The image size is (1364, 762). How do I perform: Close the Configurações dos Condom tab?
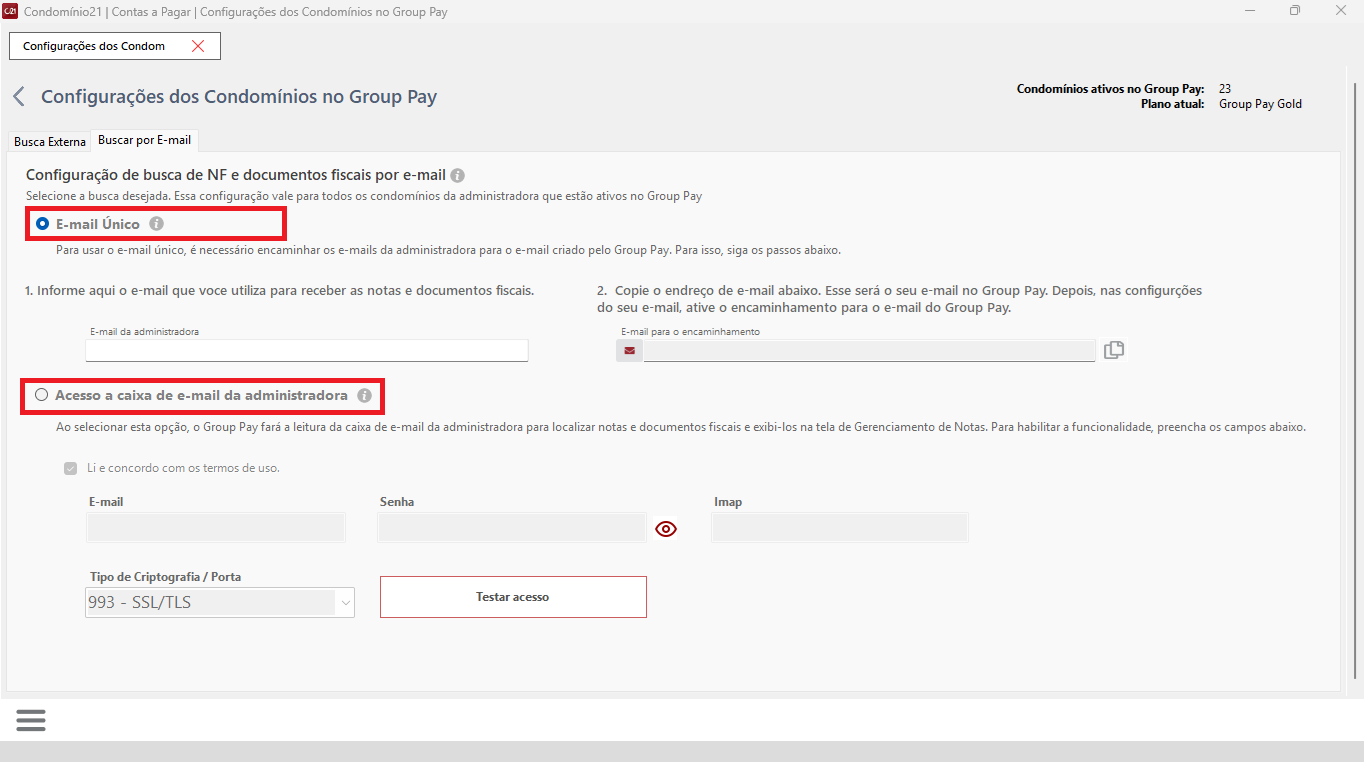pos(198,46)
